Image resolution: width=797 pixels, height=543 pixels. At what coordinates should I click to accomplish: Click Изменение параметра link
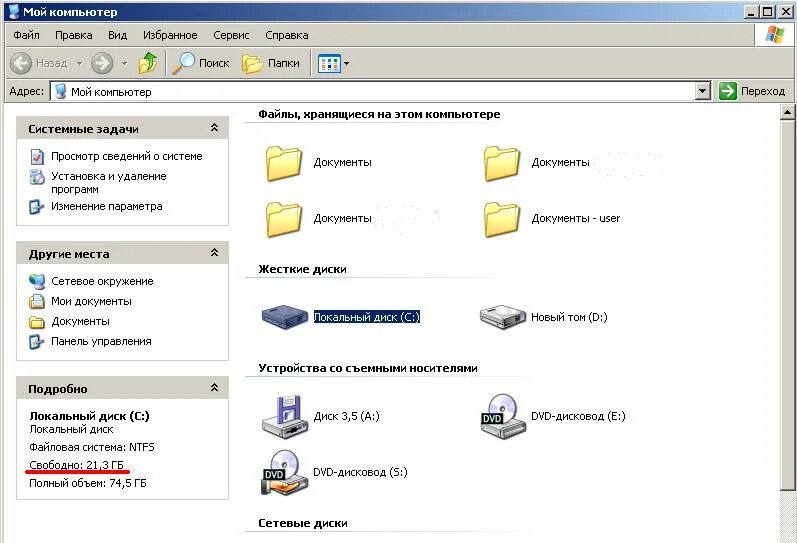pos(107,206)
